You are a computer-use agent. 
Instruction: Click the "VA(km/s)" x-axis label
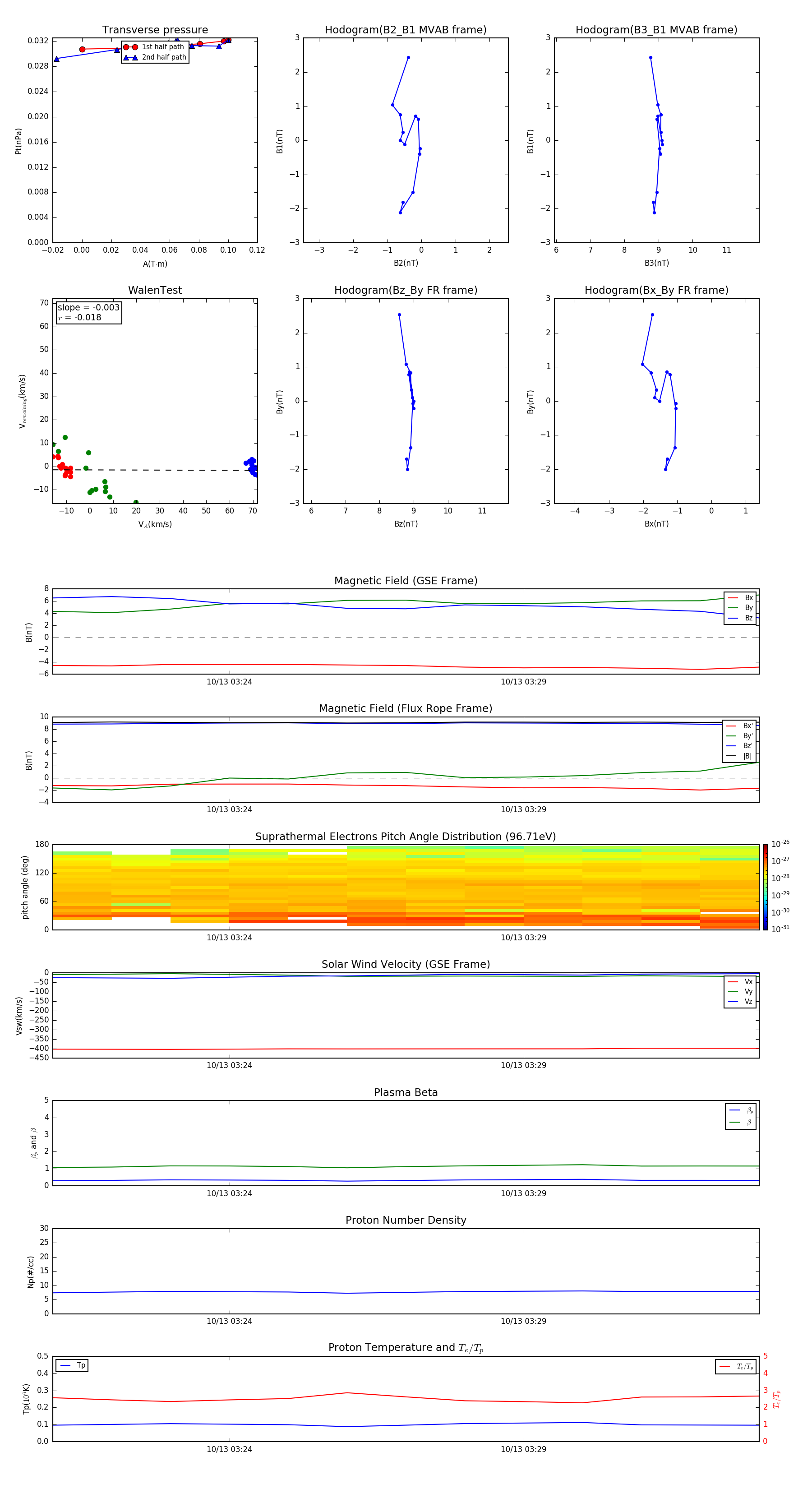(155, 524)
